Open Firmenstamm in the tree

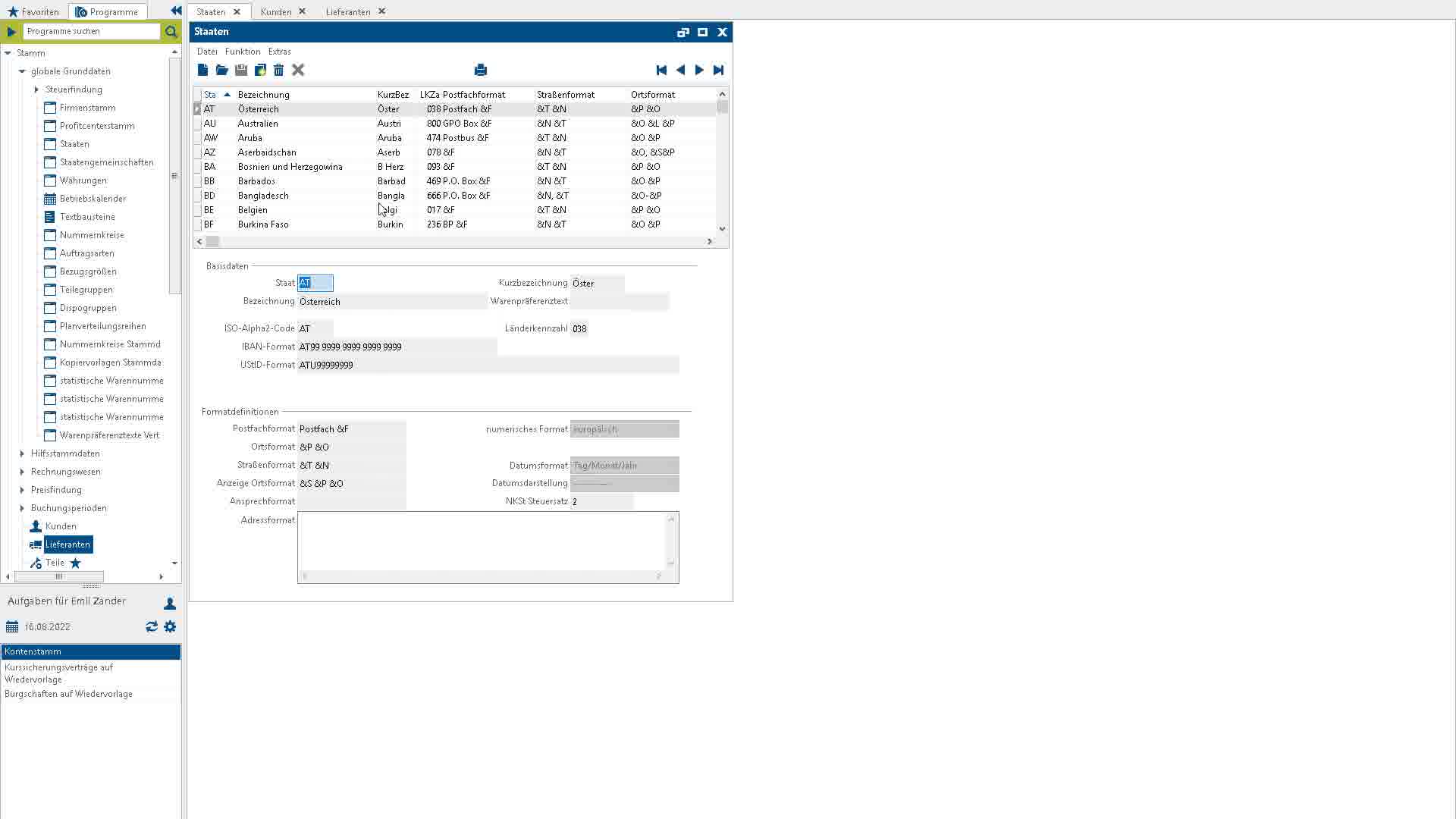pos(88,108)
